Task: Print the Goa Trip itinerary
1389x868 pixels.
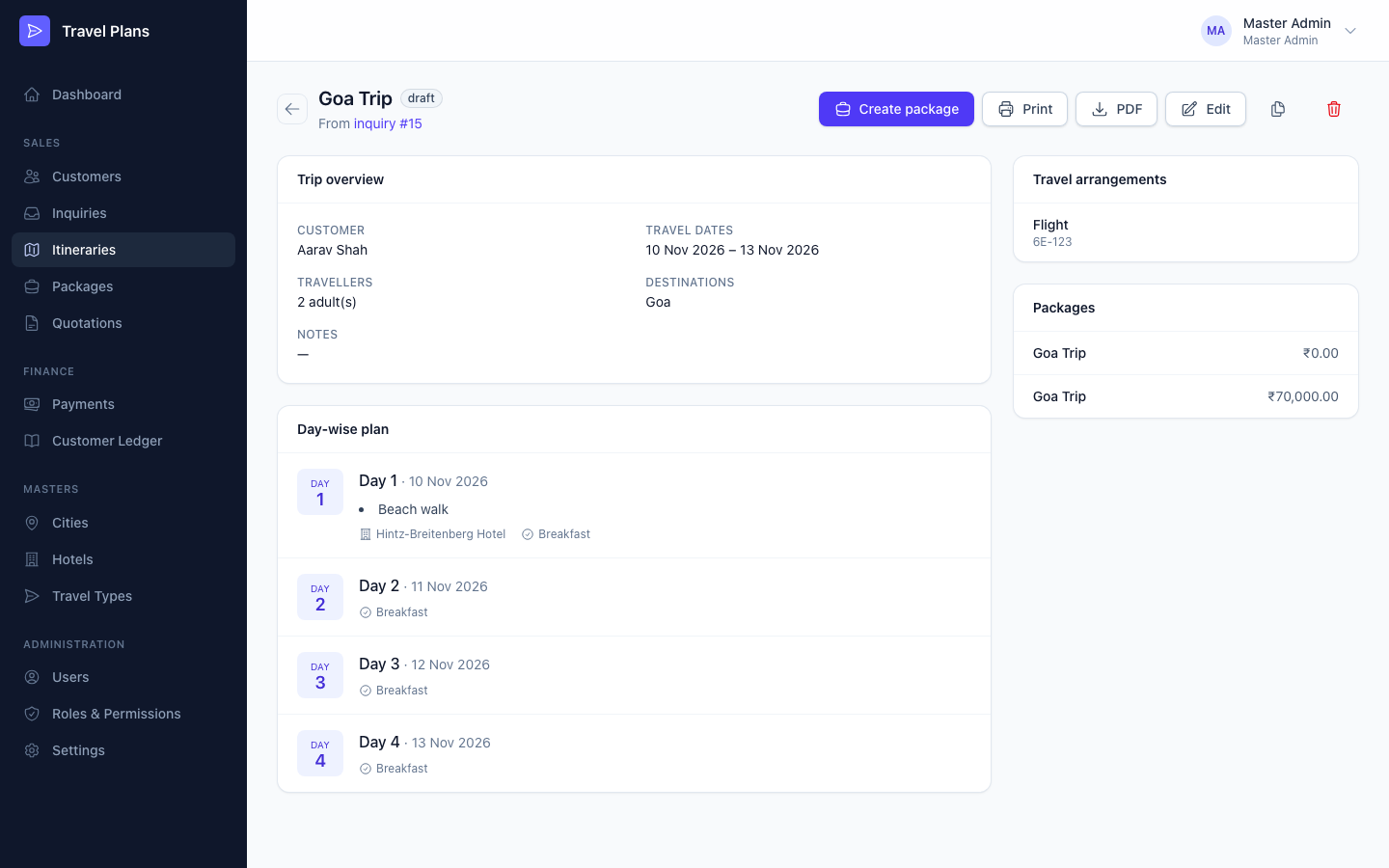Action: tap(1024, 109)
